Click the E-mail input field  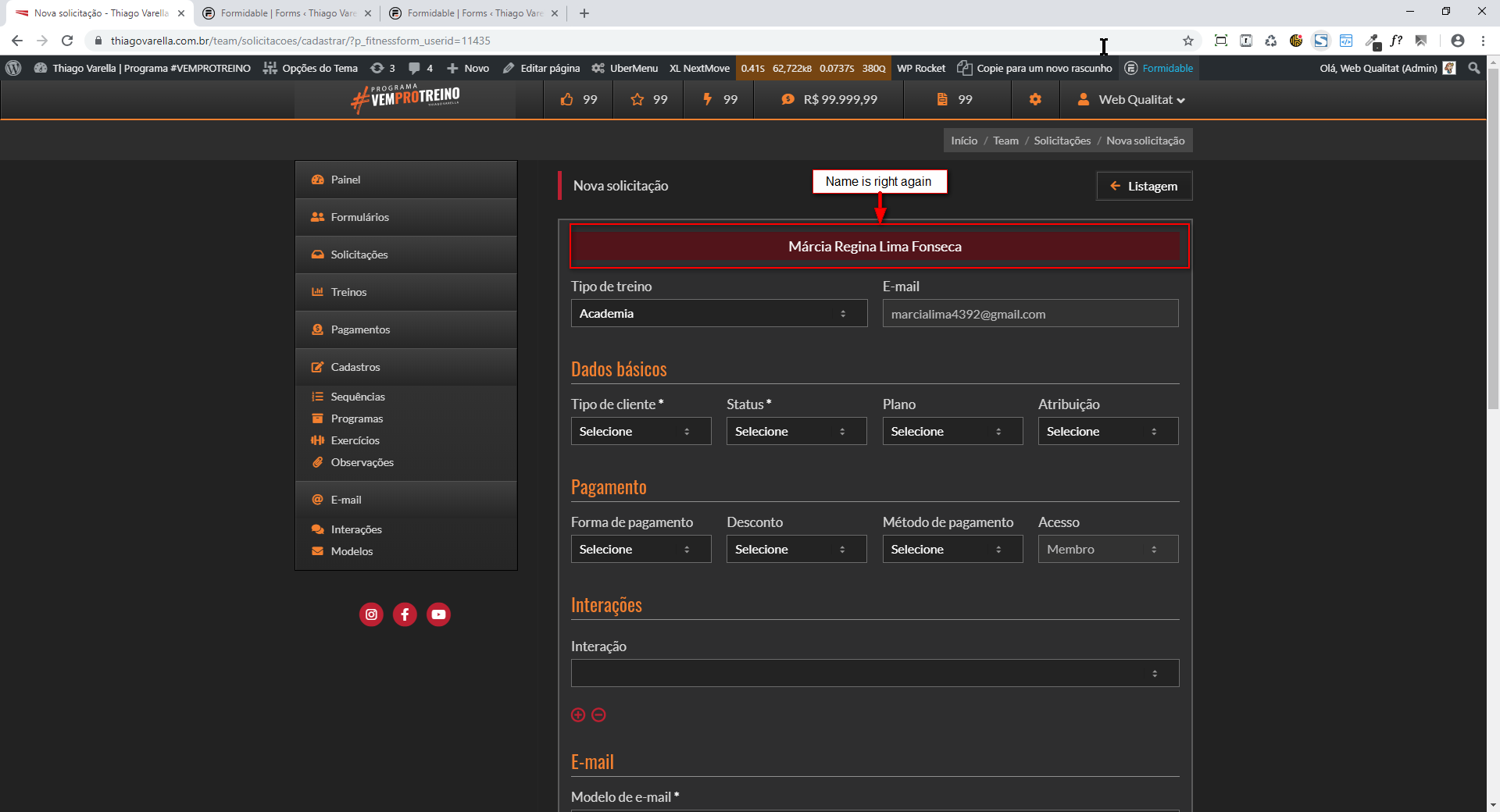1030,314
